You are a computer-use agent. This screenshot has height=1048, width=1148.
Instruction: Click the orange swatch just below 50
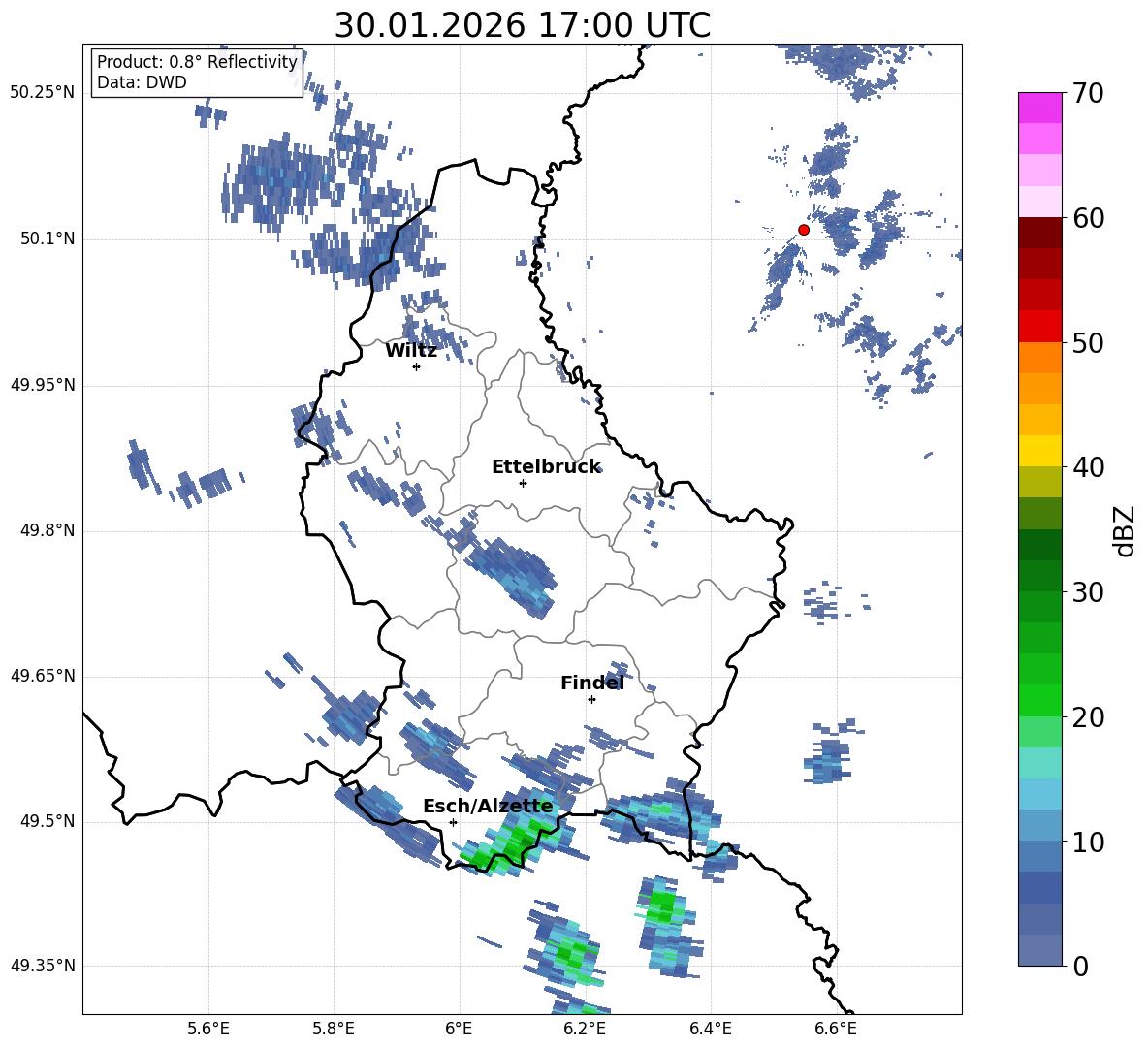1039,357
